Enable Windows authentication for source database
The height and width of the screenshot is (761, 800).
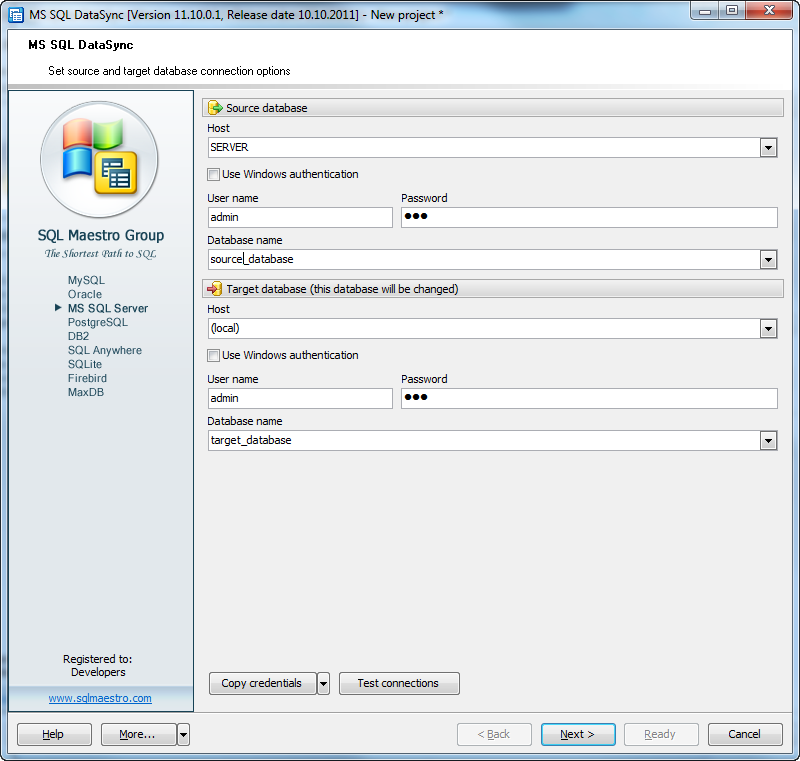point(213,174)
